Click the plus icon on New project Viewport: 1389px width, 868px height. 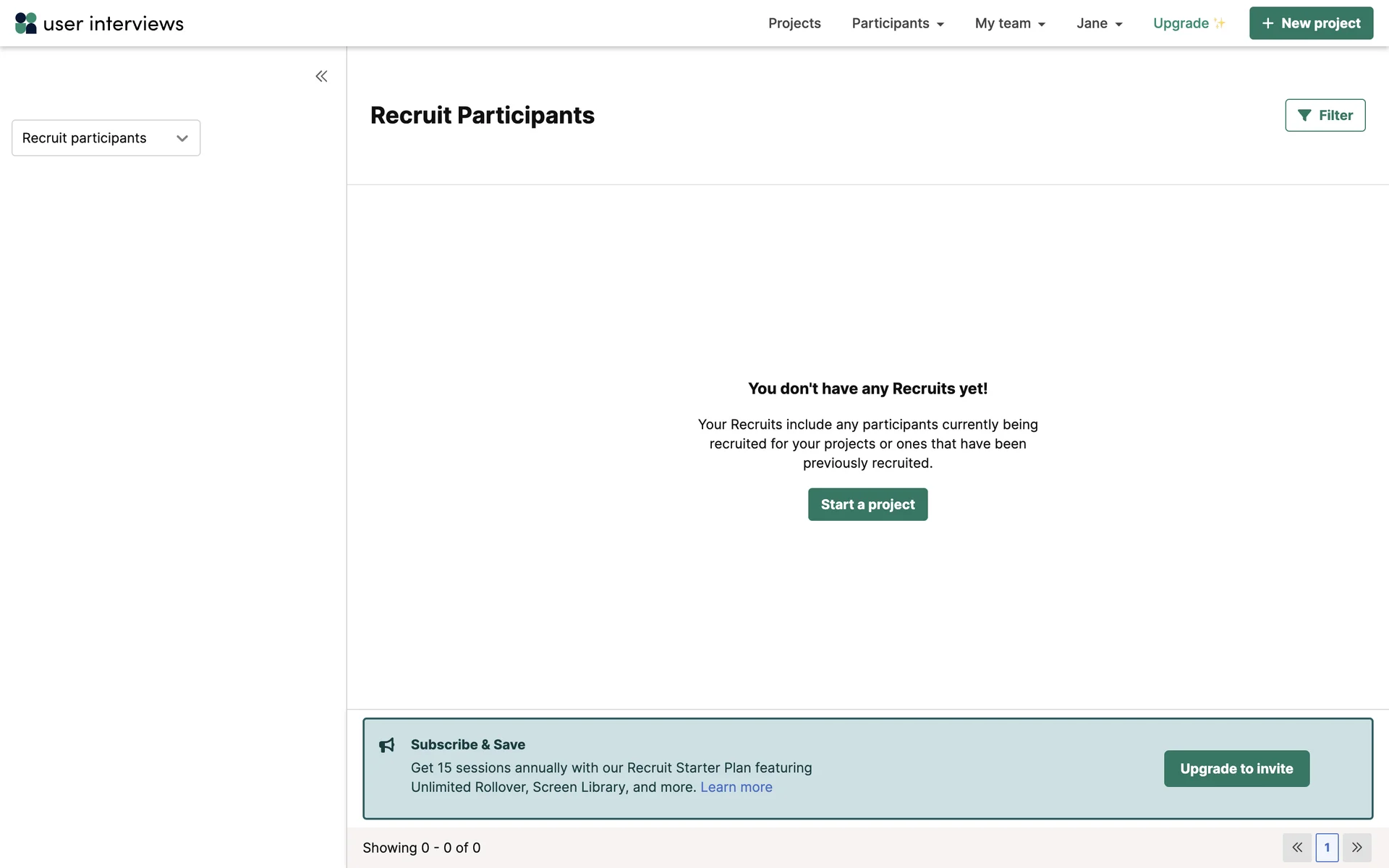[x=1267, y=23]
